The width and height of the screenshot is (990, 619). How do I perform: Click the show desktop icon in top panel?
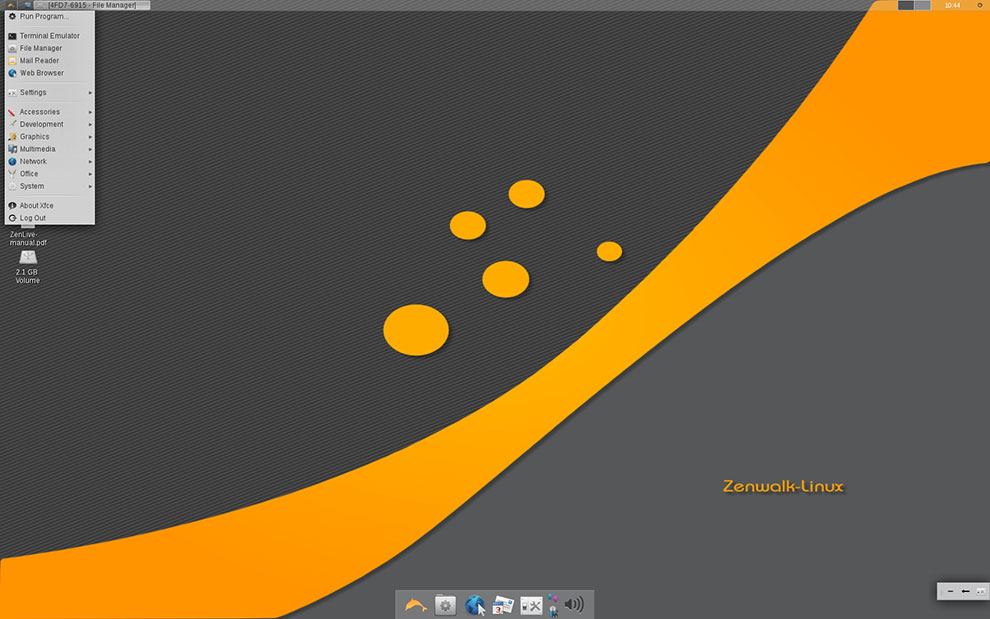tap(27, 5)
